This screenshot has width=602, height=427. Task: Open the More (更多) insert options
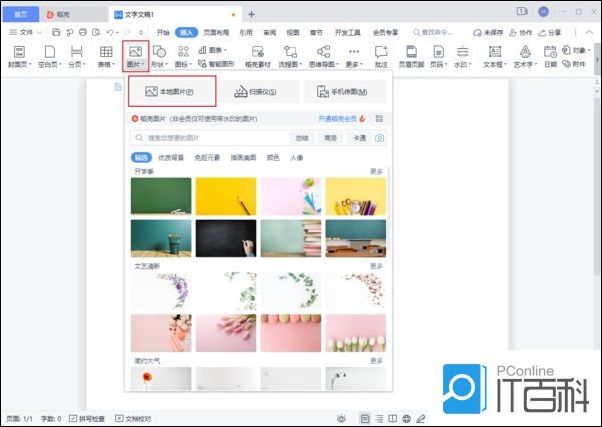pyautogui.click(x=354, y=57)
